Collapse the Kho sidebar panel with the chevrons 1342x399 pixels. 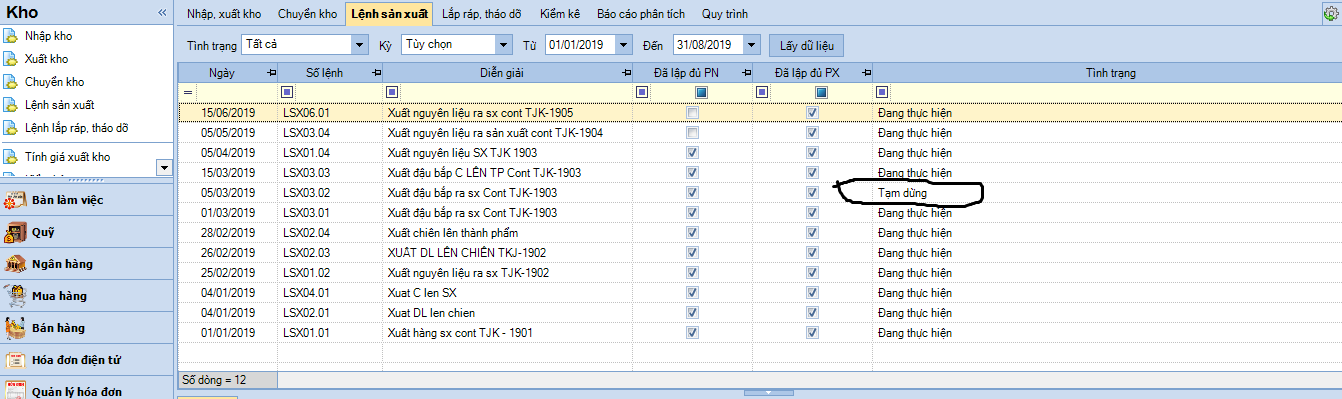(162, 12)
